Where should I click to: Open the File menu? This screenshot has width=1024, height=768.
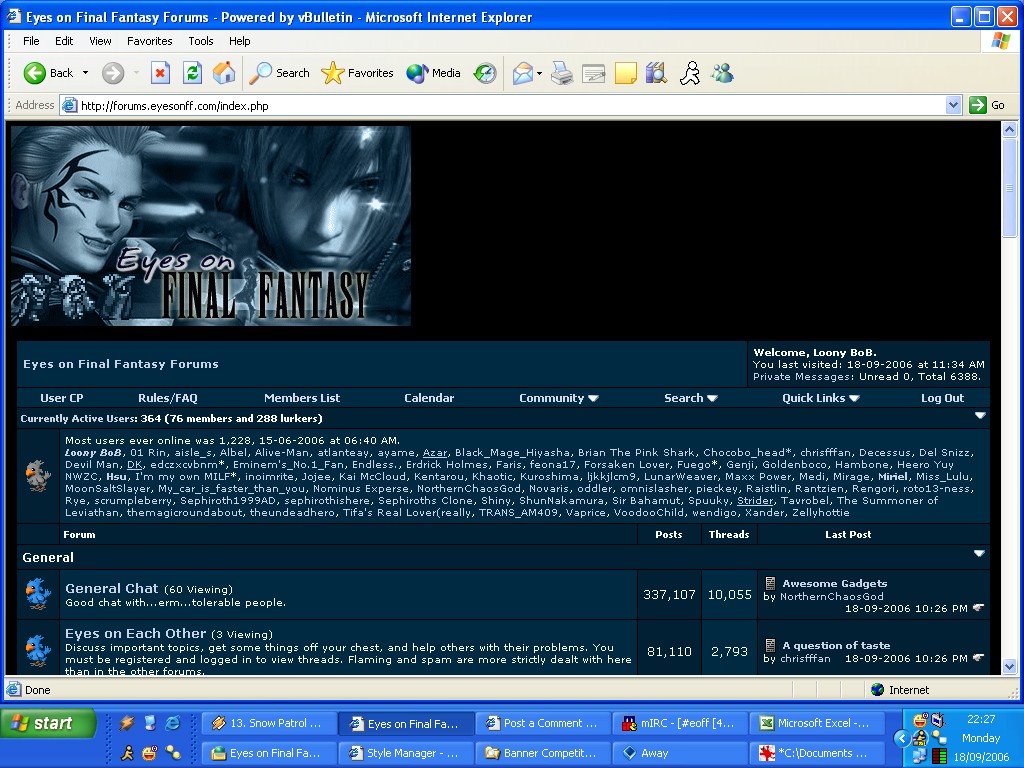[31, 40]
